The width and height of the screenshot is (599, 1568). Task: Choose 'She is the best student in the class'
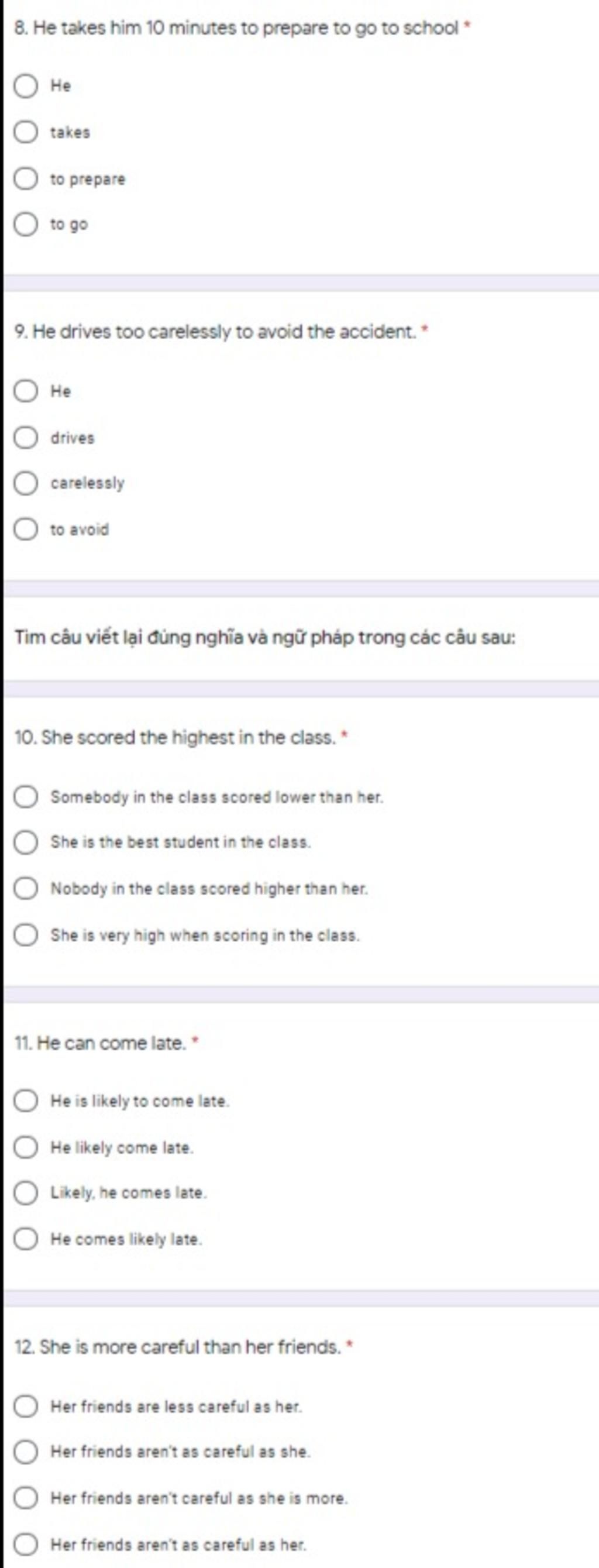[26, 843]
